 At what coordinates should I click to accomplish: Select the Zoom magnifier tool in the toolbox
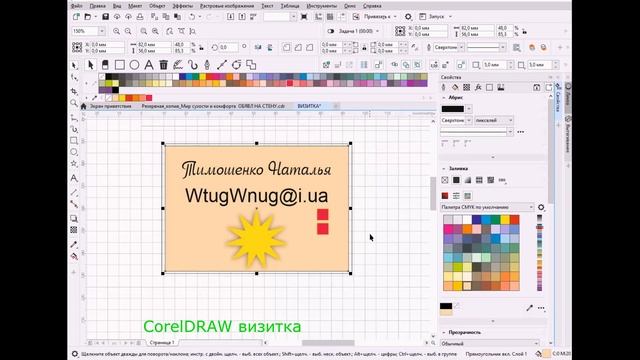click(x=74, y=103)
